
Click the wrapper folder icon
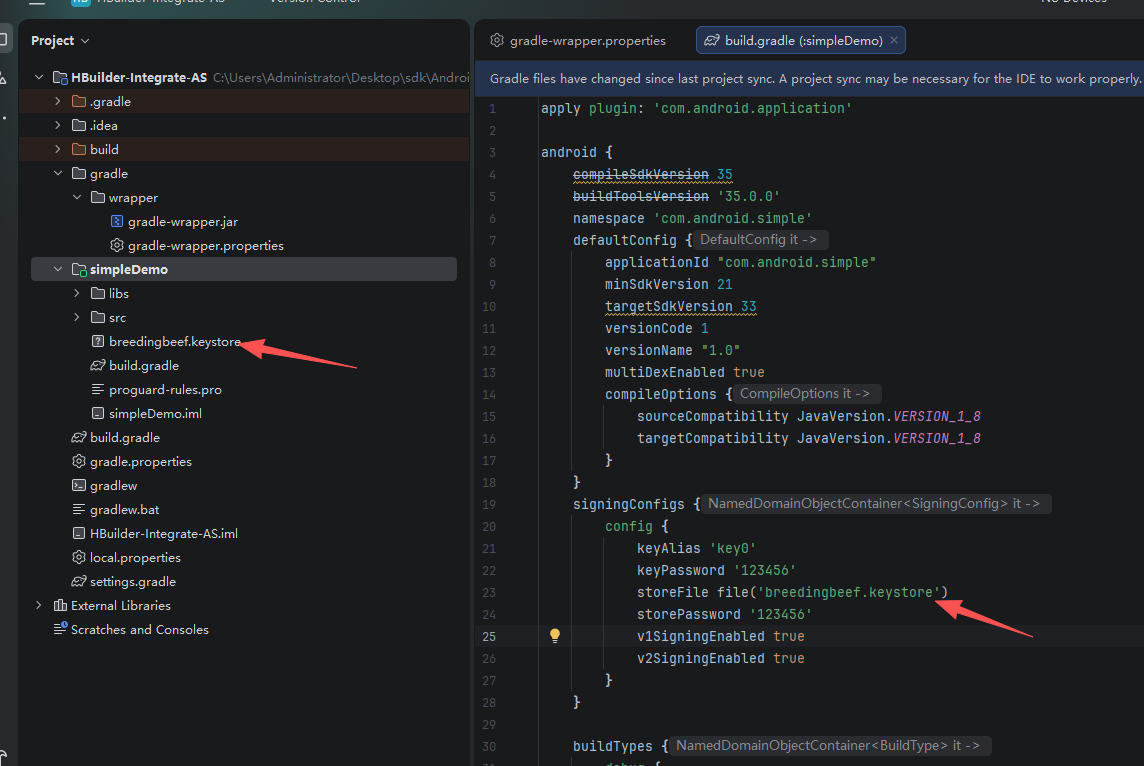(98, 198)
